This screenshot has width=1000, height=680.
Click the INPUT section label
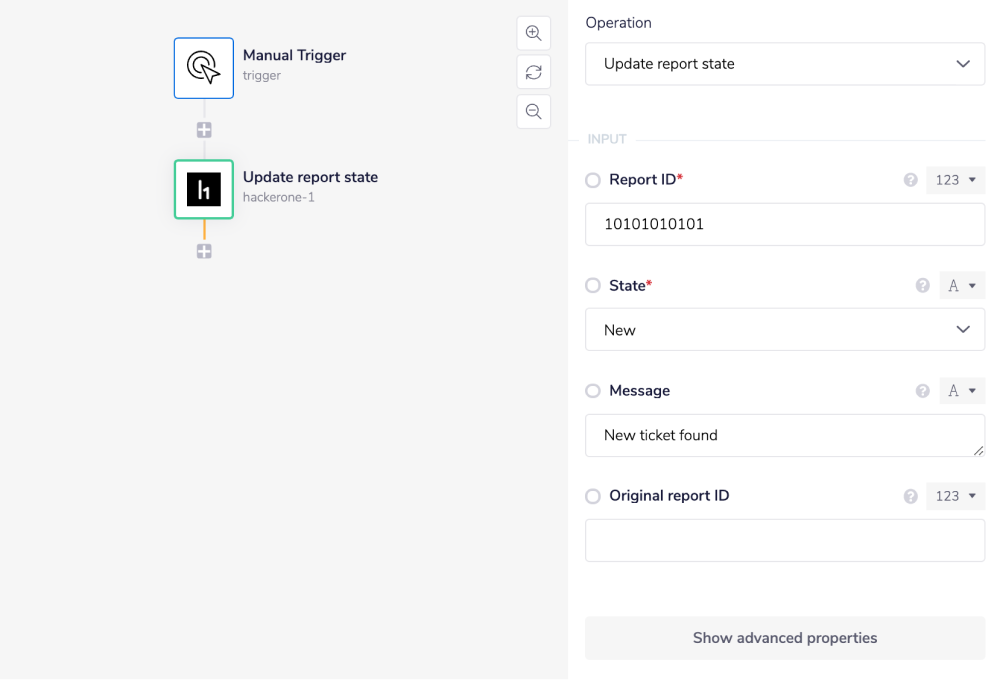[x=608, y=138]
